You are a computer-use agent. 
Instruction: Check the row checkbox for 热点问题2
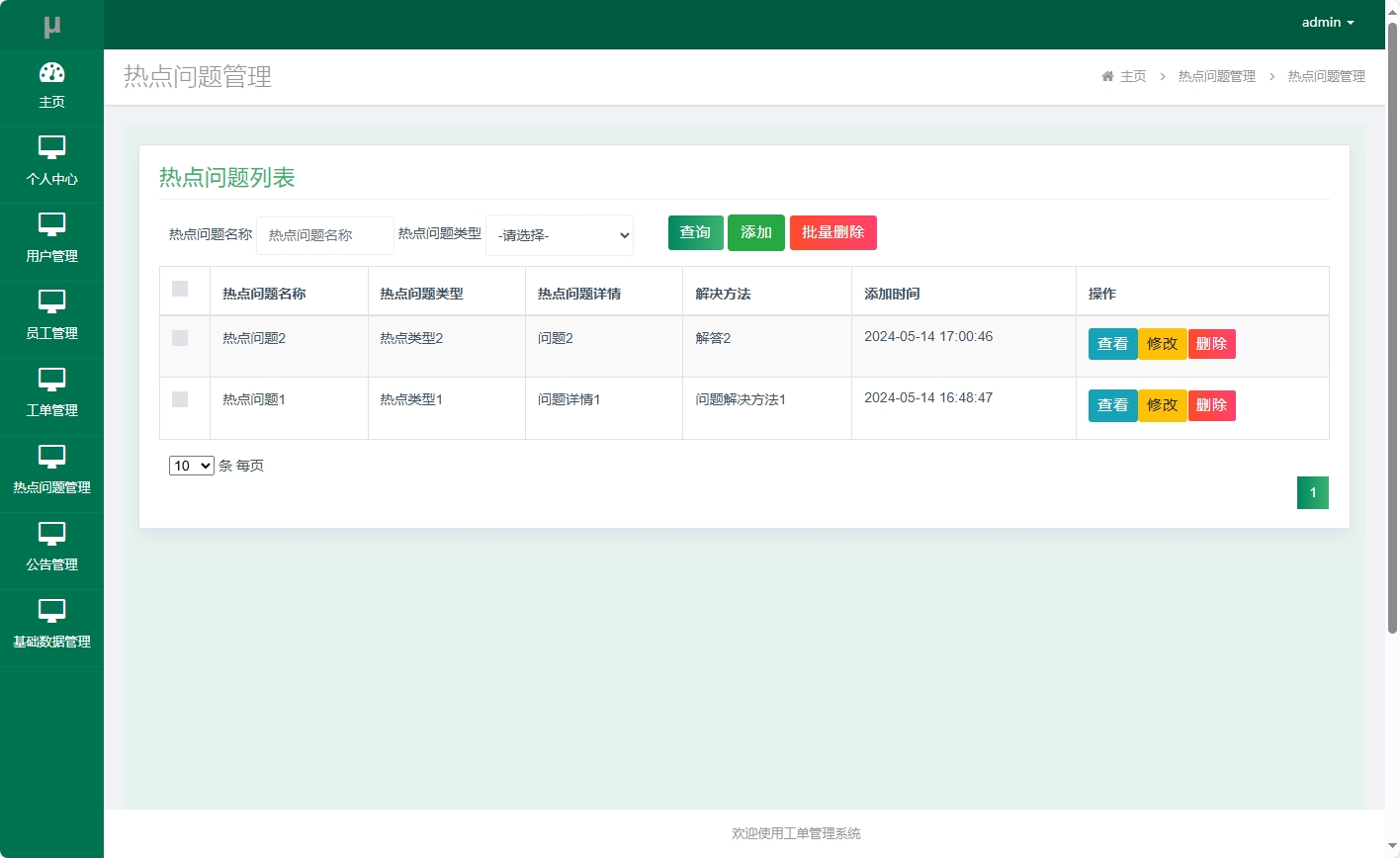pyautogui.click(x=181, y=338)
